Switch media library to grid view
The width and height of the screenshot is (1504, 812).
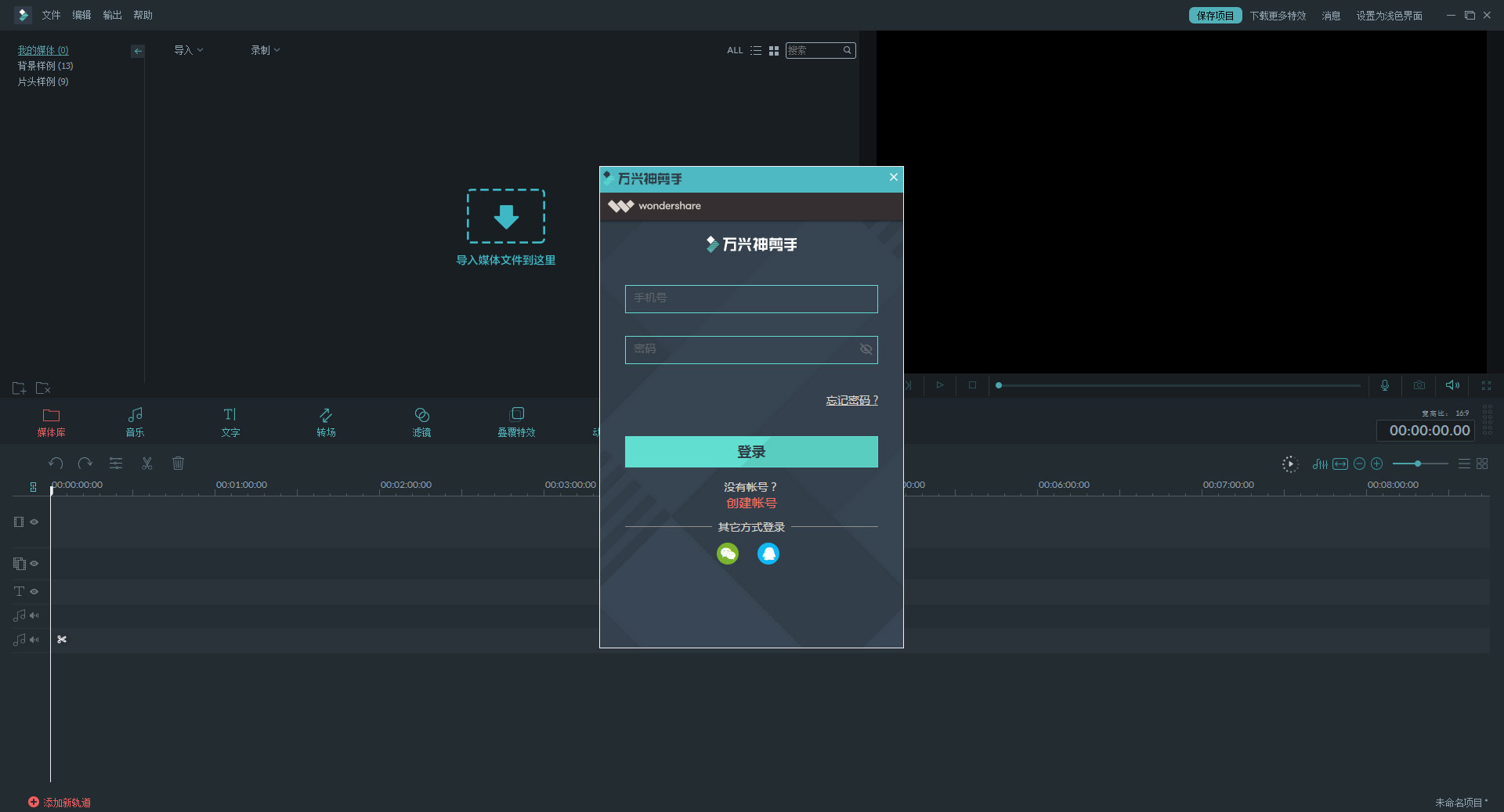click(774, 50)
